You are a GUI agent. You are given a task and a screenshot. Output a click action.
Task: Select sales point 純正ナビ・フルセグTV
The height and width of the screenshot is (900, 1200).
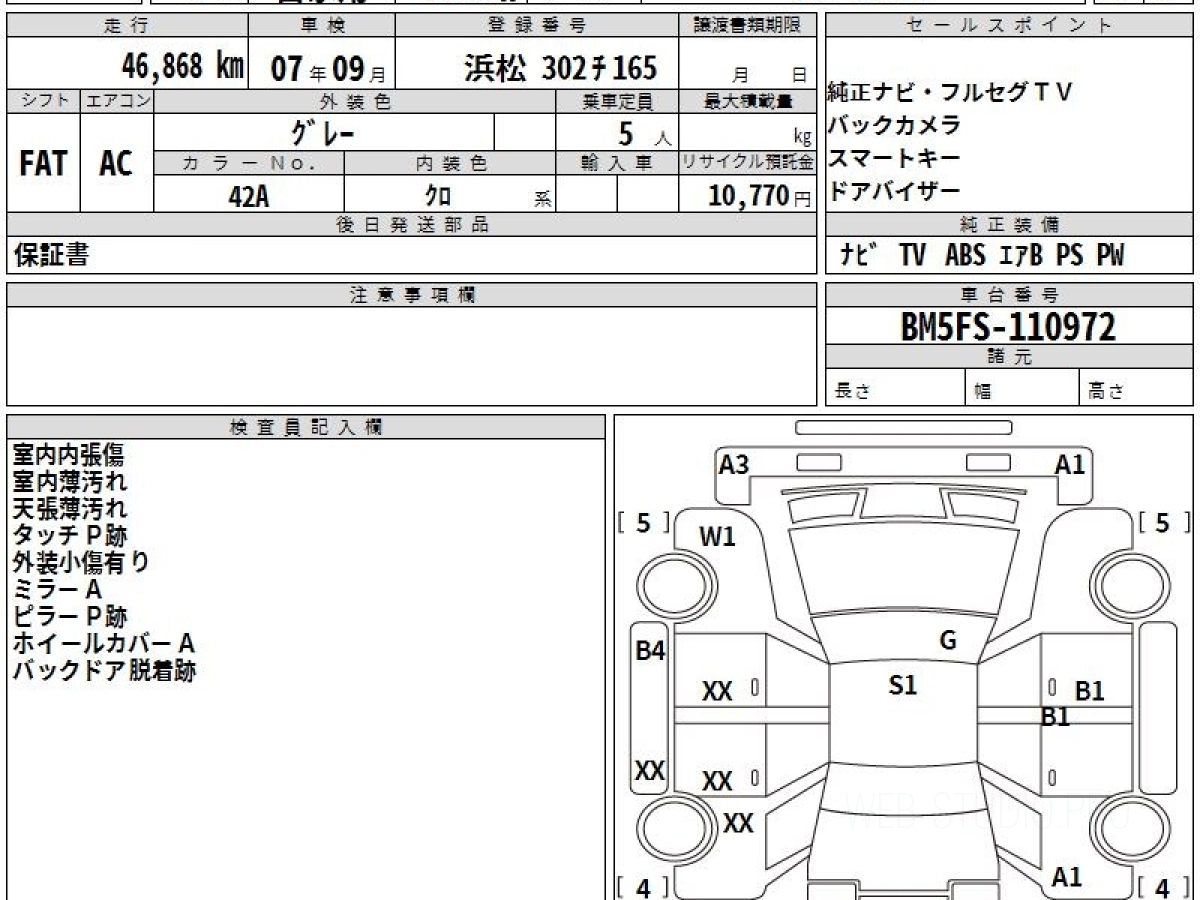[950, 93]
